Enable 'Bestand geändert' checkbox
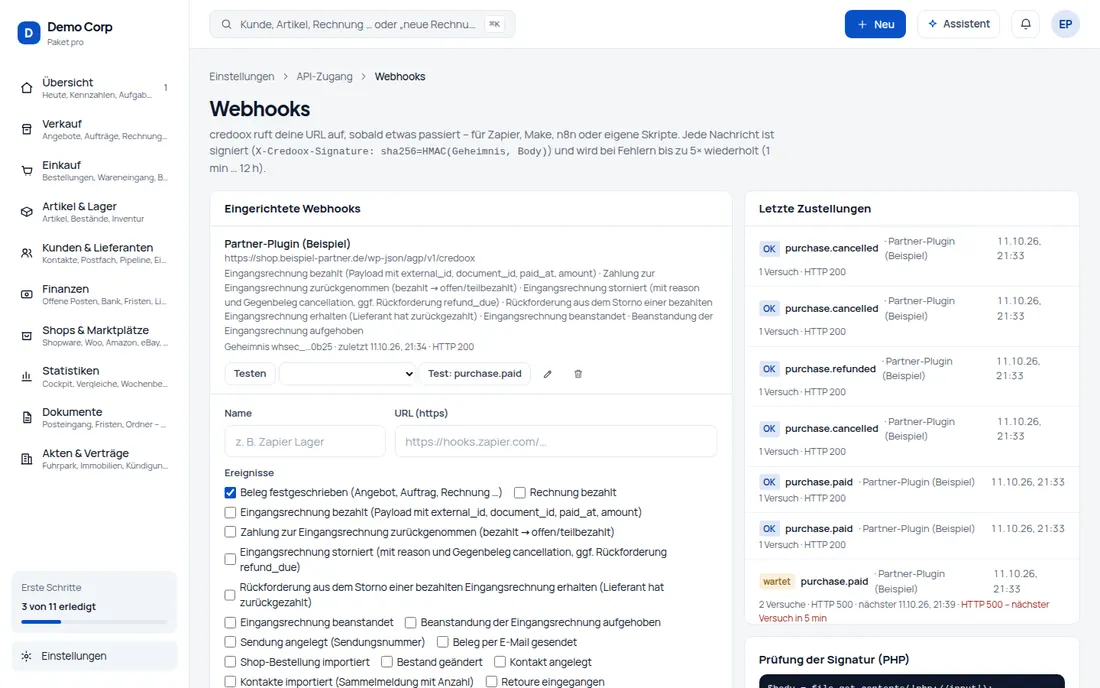Viewport: 1100px width, 688px height. coord(387,662)
